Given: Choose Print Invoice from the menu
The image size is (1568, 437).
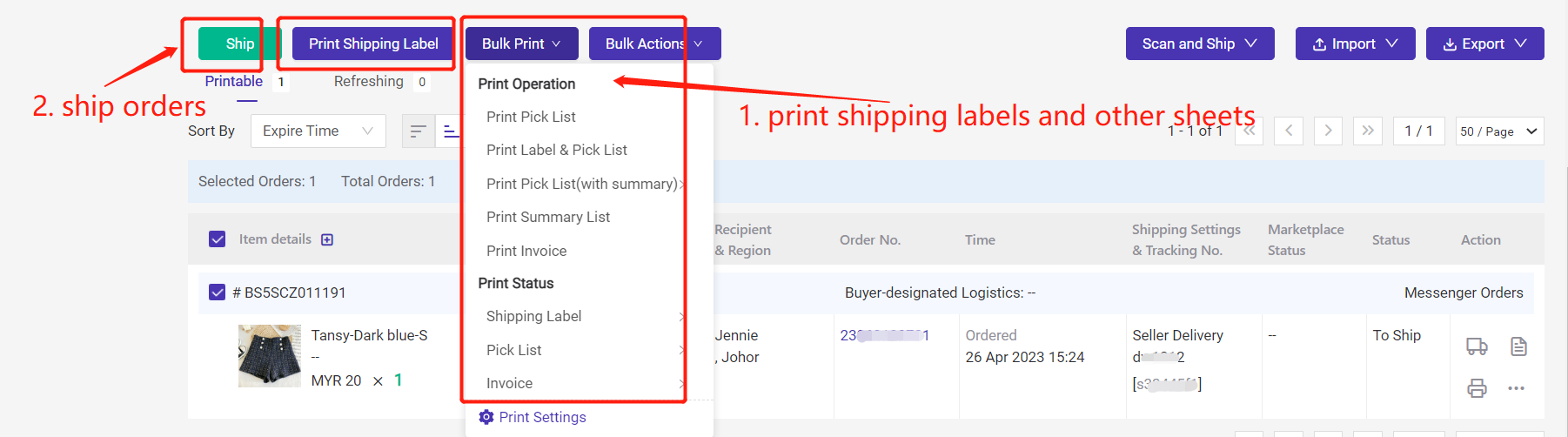Looking at the screenshot, I should (526, 251).
